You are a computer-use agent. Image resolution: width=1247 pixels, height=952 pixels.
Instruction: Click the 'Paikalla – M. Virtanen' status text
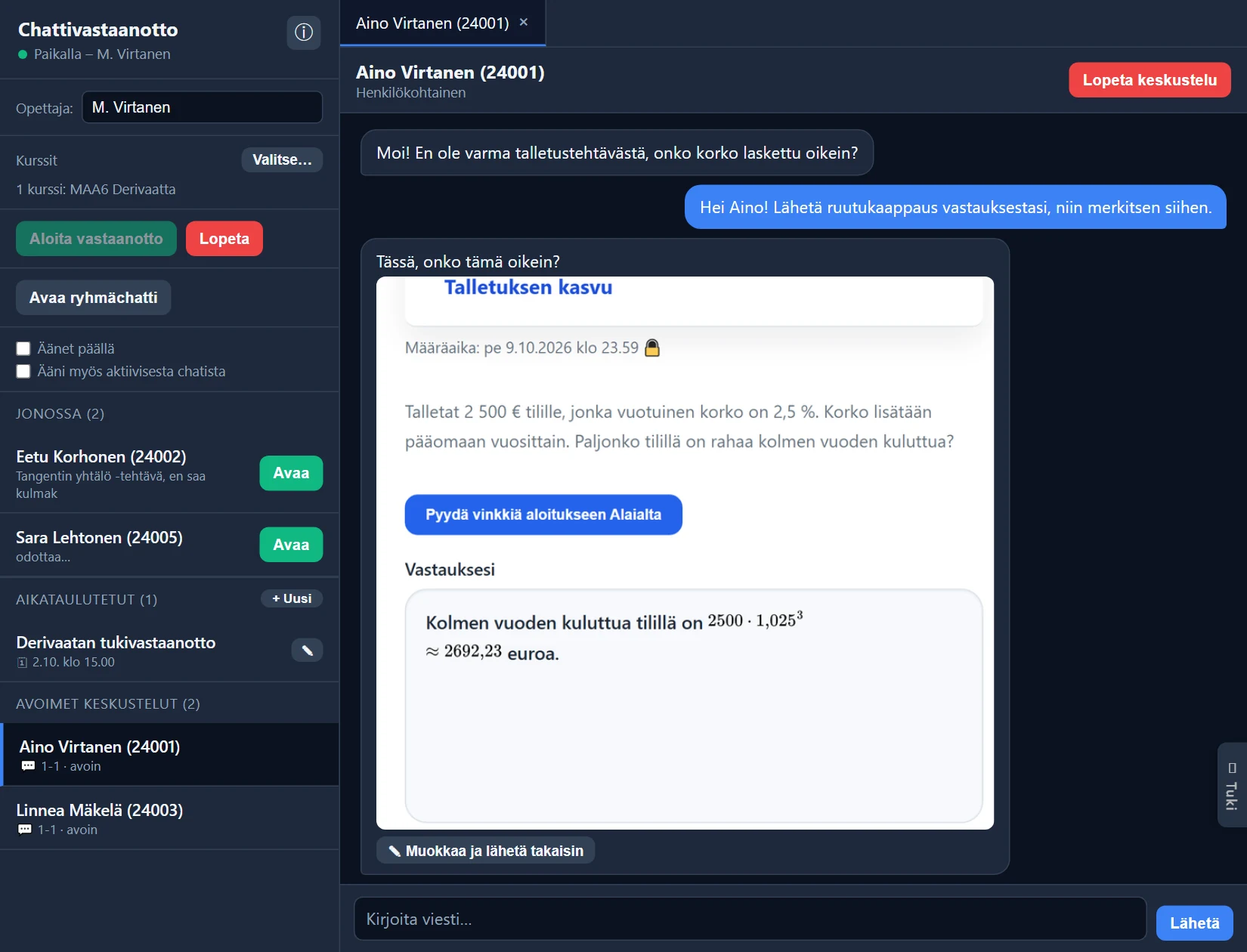pos(102,54)
